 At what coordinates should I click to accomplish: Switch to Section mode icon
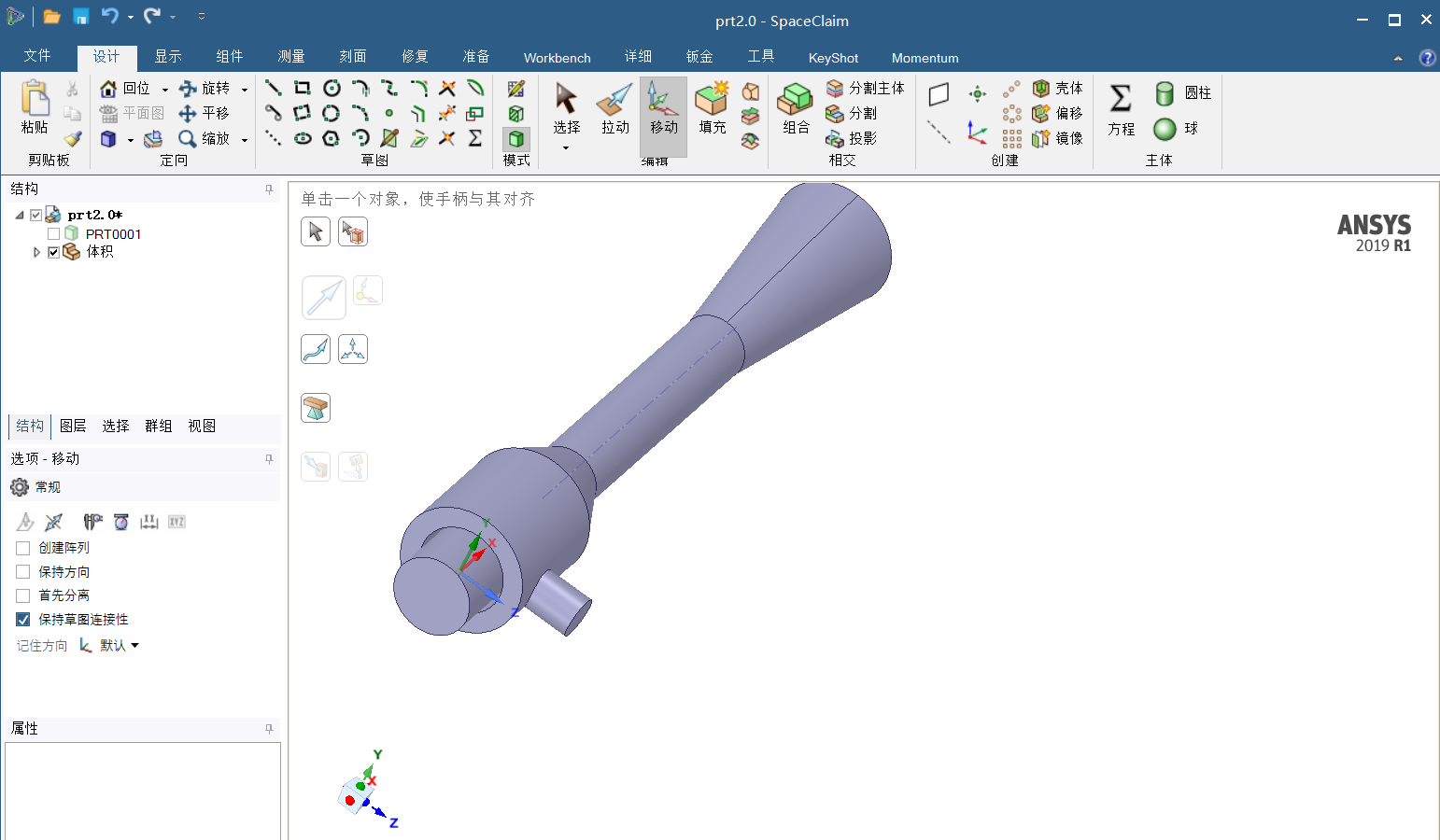tap(515, 114)
